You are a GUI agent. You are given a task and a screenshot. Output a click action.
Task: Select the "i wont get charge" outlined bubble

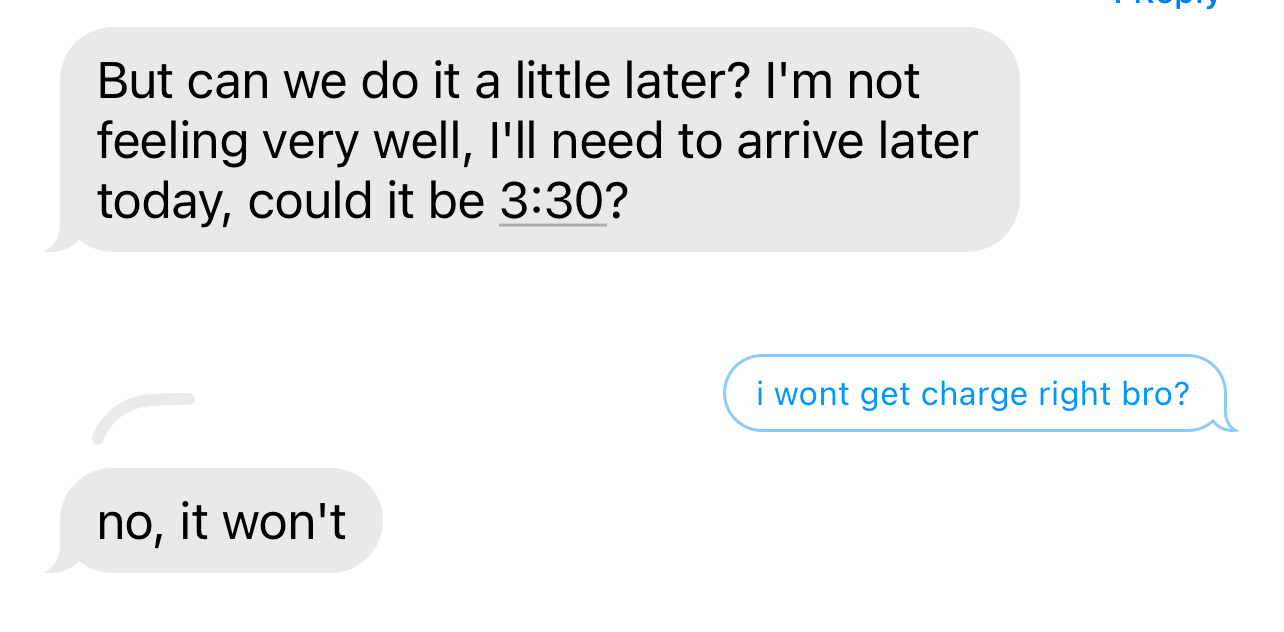972,393
